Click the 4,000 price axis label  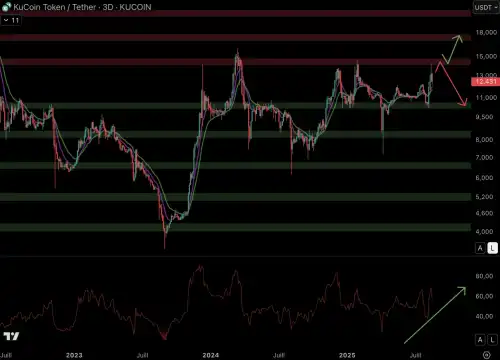484,232
